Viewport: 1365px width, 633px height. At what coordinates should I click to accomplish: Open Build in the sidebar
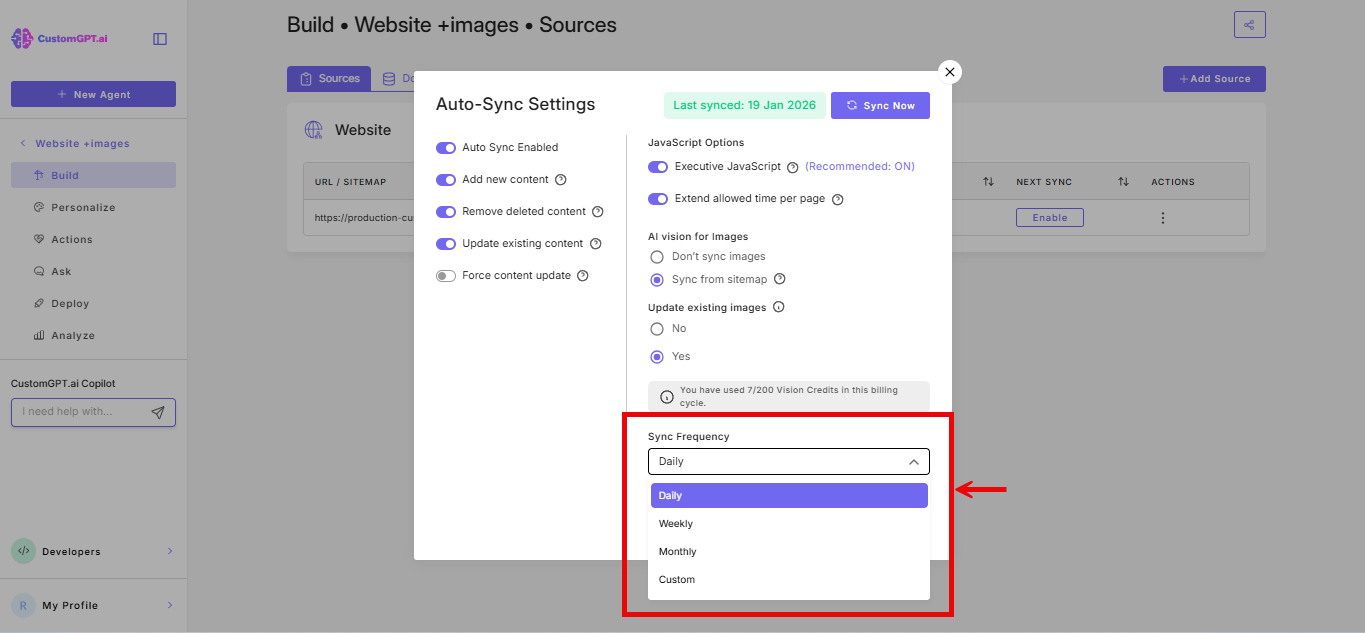(x=93, y=175)
